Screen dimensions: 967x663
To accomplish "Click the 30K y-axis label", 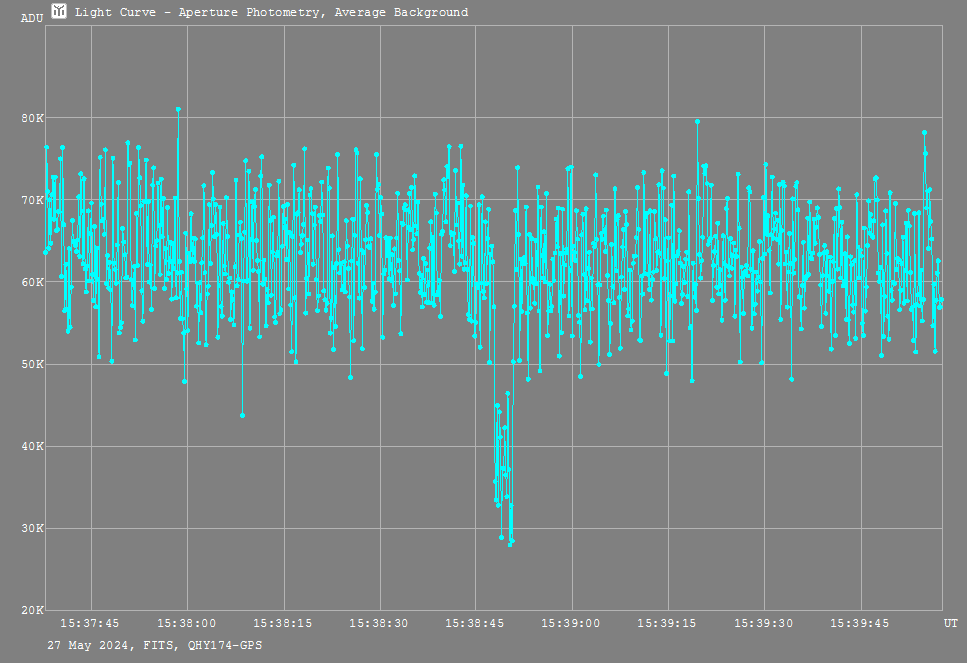I will coord(33,528).
